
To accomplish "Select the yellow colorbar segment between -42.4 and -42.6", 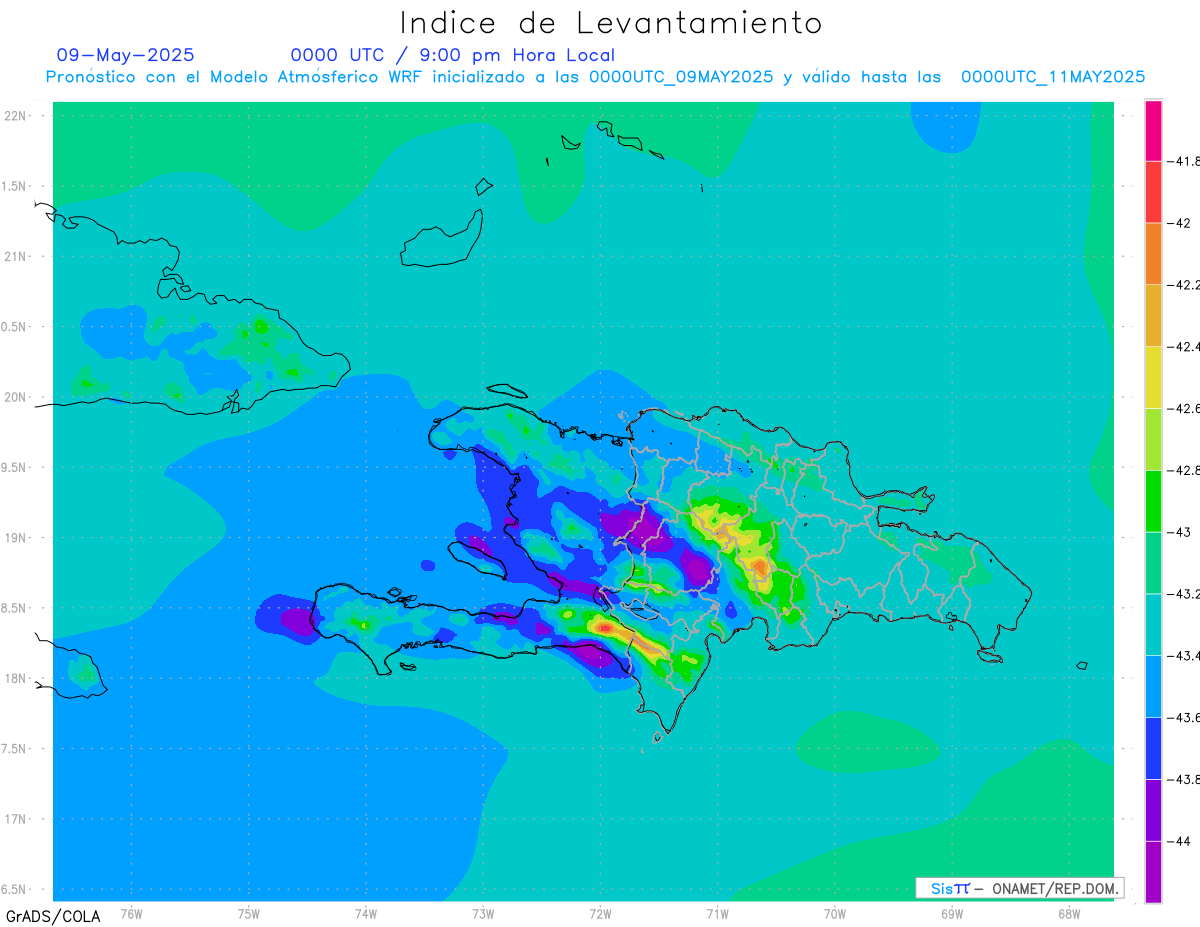I will pyautogui.click(x=1153, y=378).
